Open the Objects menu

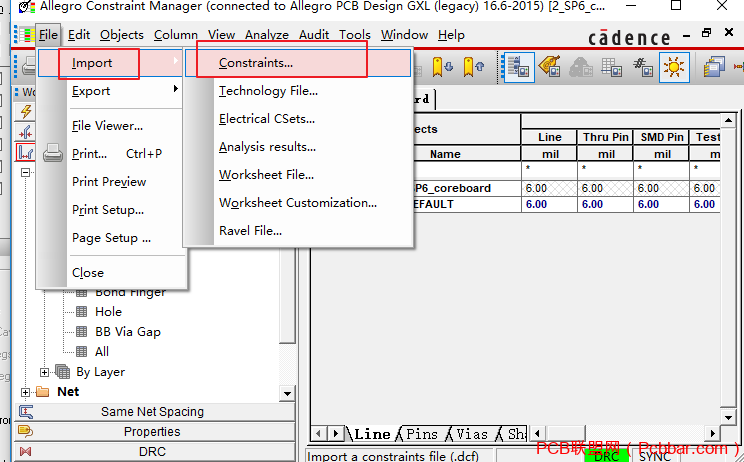click(121, 35)
